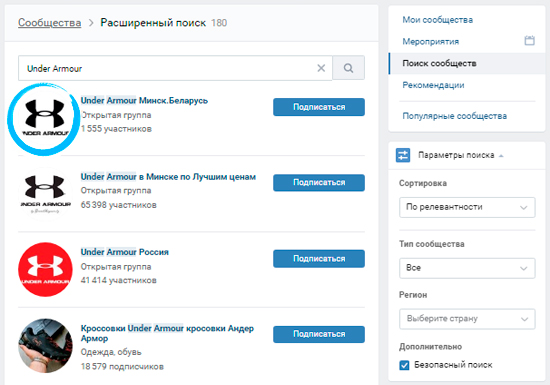Subscribe to Under Armour Россия
The height and width of the screenshot is (385, 550).
pyautogui.click(x=319, y=258)
